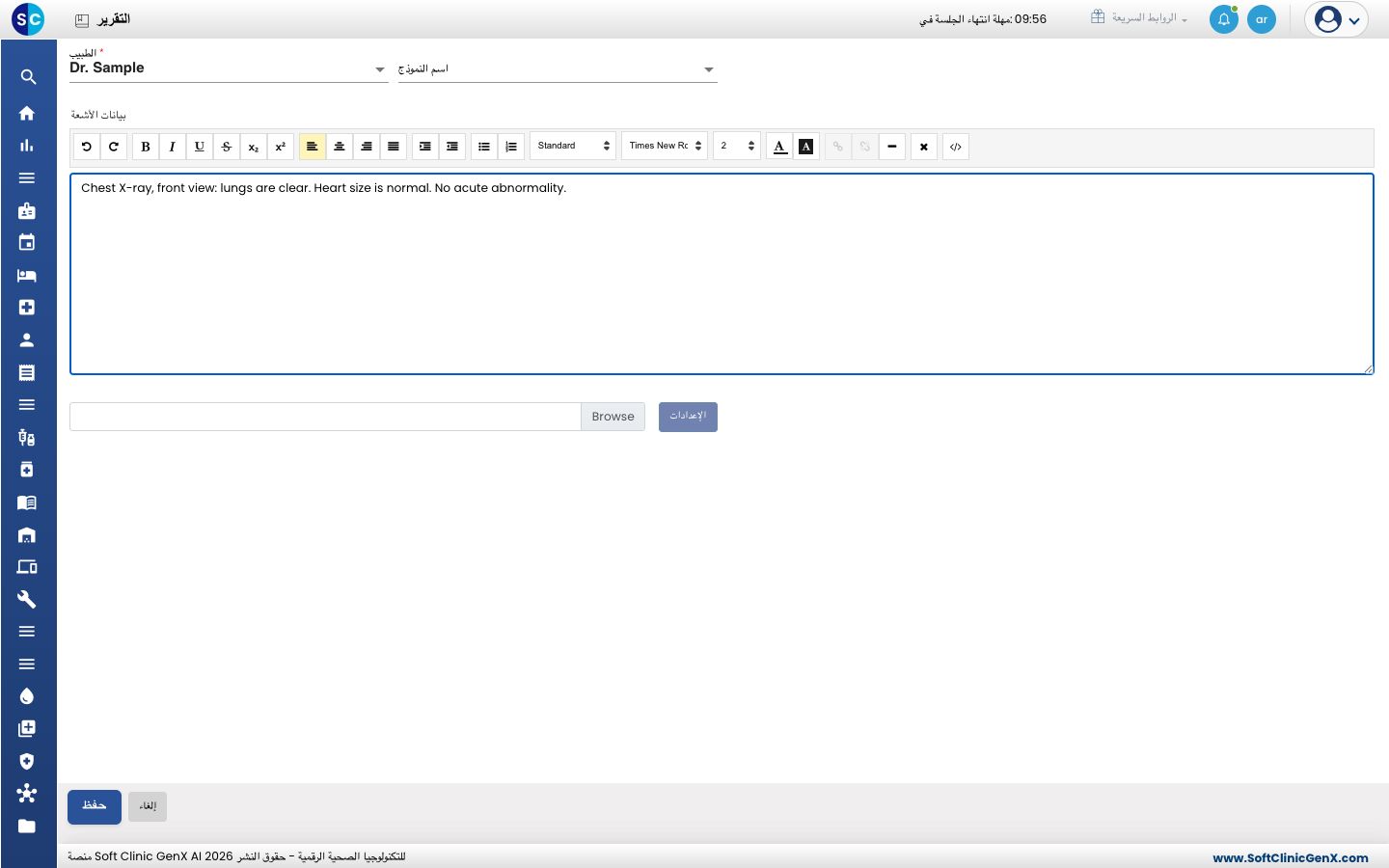This screenshot has height=868, width=1389.
Task: Click the outdent icon
Action: pos(452,147)
